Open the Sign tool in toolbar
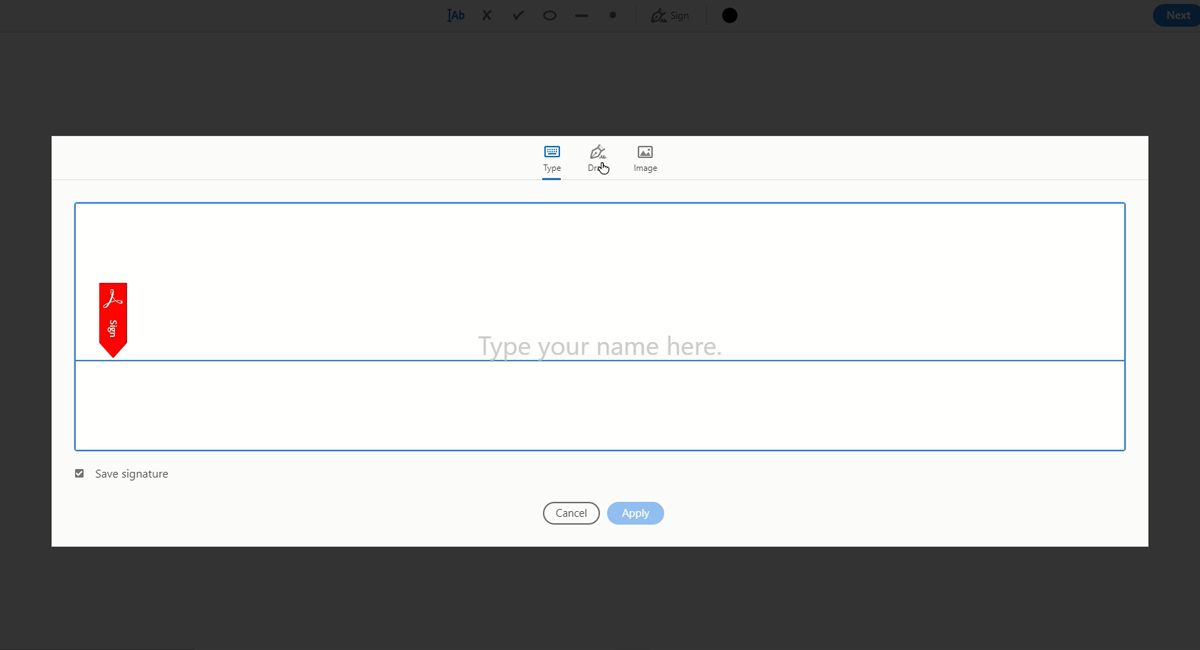The image size is (1200, 650). pos(670,15)
